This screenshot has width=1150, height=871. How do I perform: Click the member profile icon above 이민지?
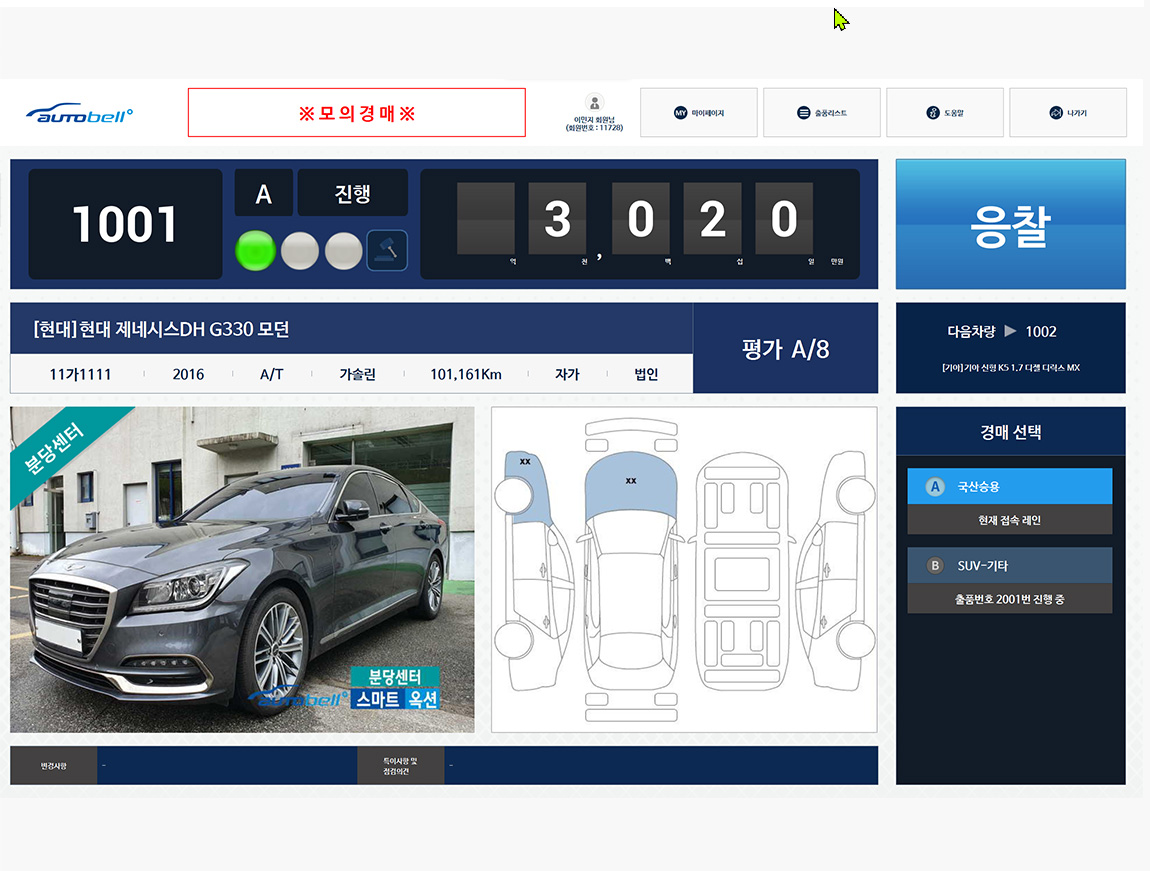click(594, 103)
